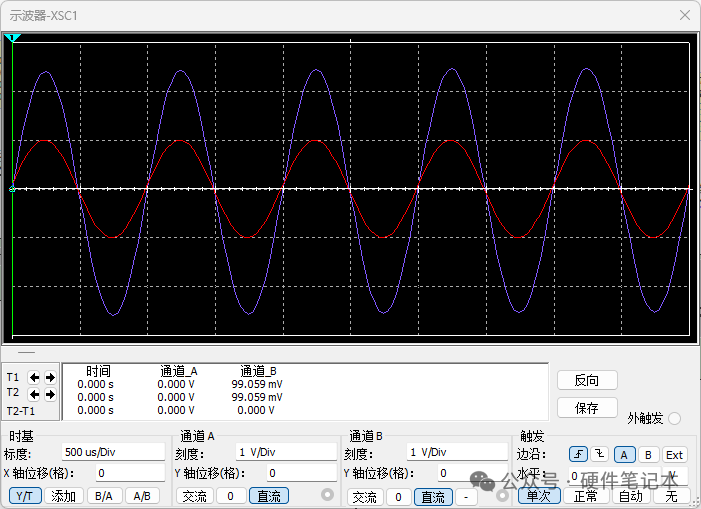Switch timebase to B/A mode
This screenshot has height=509, width=701.
[x=103, y=496]
